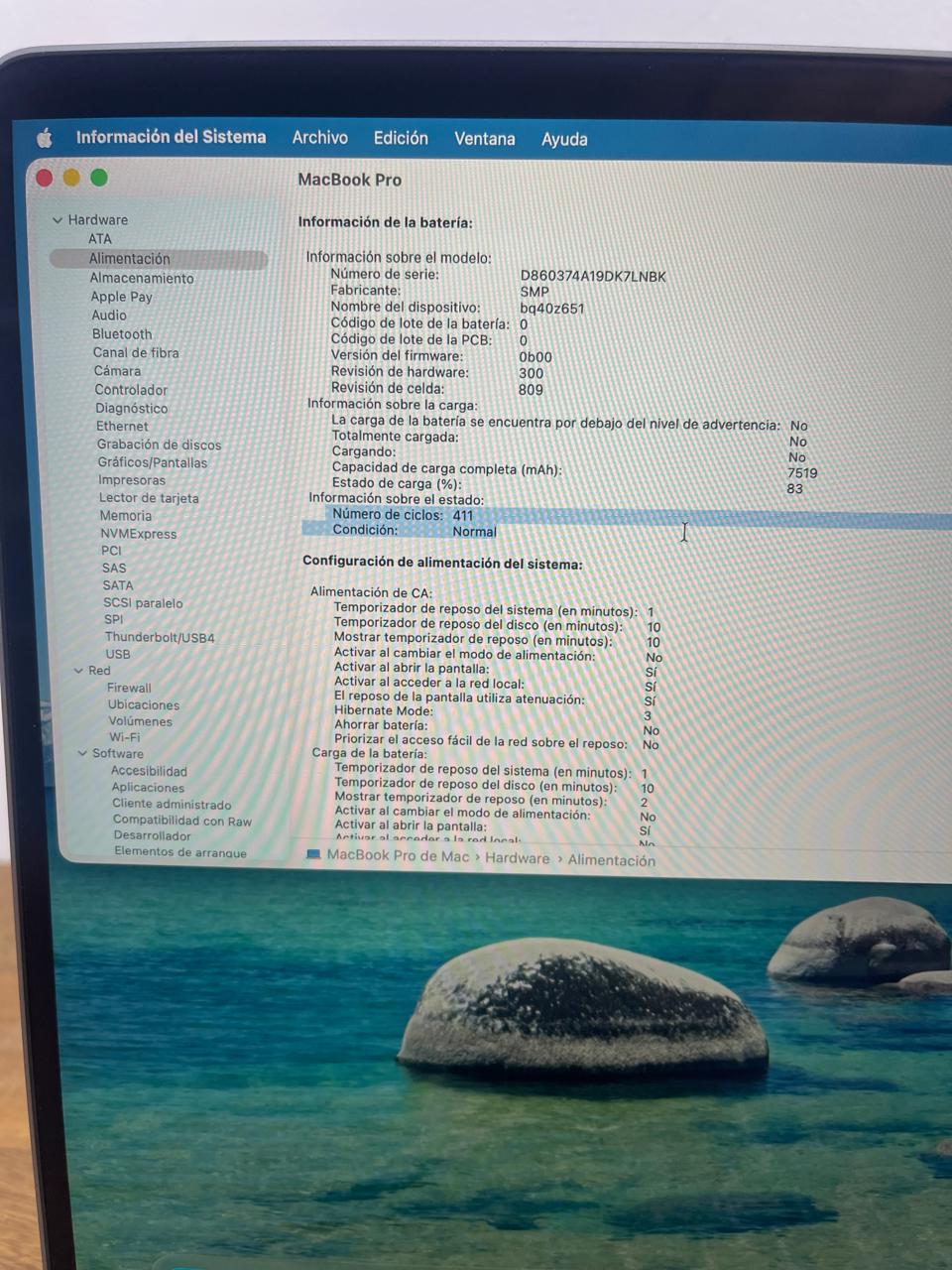Select Lector de tarjeta item
The image size is (952, 1270).
point(149,498)
